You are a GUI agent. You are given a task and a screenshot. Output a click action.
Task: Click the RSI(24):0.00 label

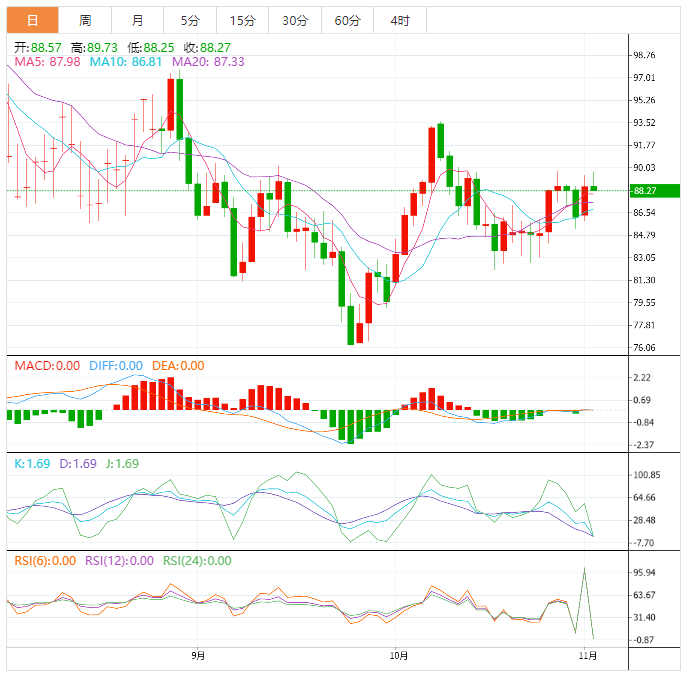(x=197, y=561)
